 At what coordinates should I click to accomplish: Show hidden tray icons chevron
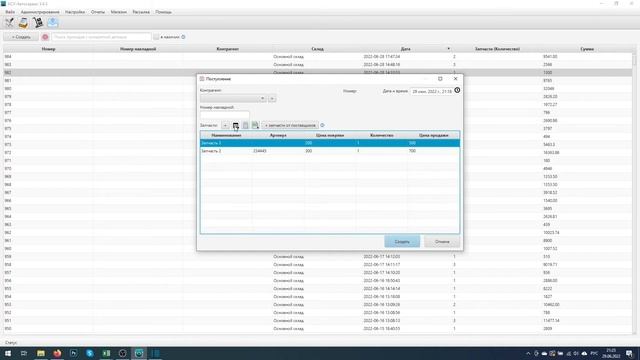pyautogui.click(x=528, y=353)
